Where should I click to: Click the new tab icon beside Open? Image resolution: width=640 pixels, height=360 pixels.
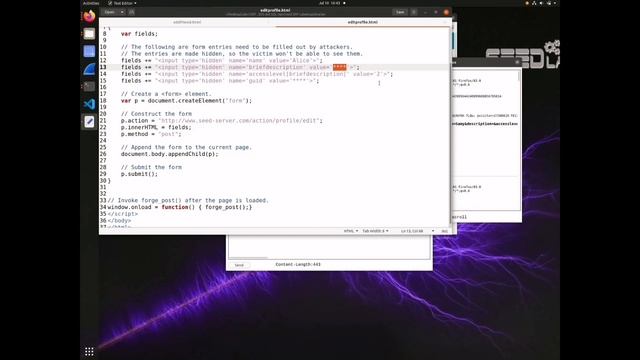pos(131,12)
